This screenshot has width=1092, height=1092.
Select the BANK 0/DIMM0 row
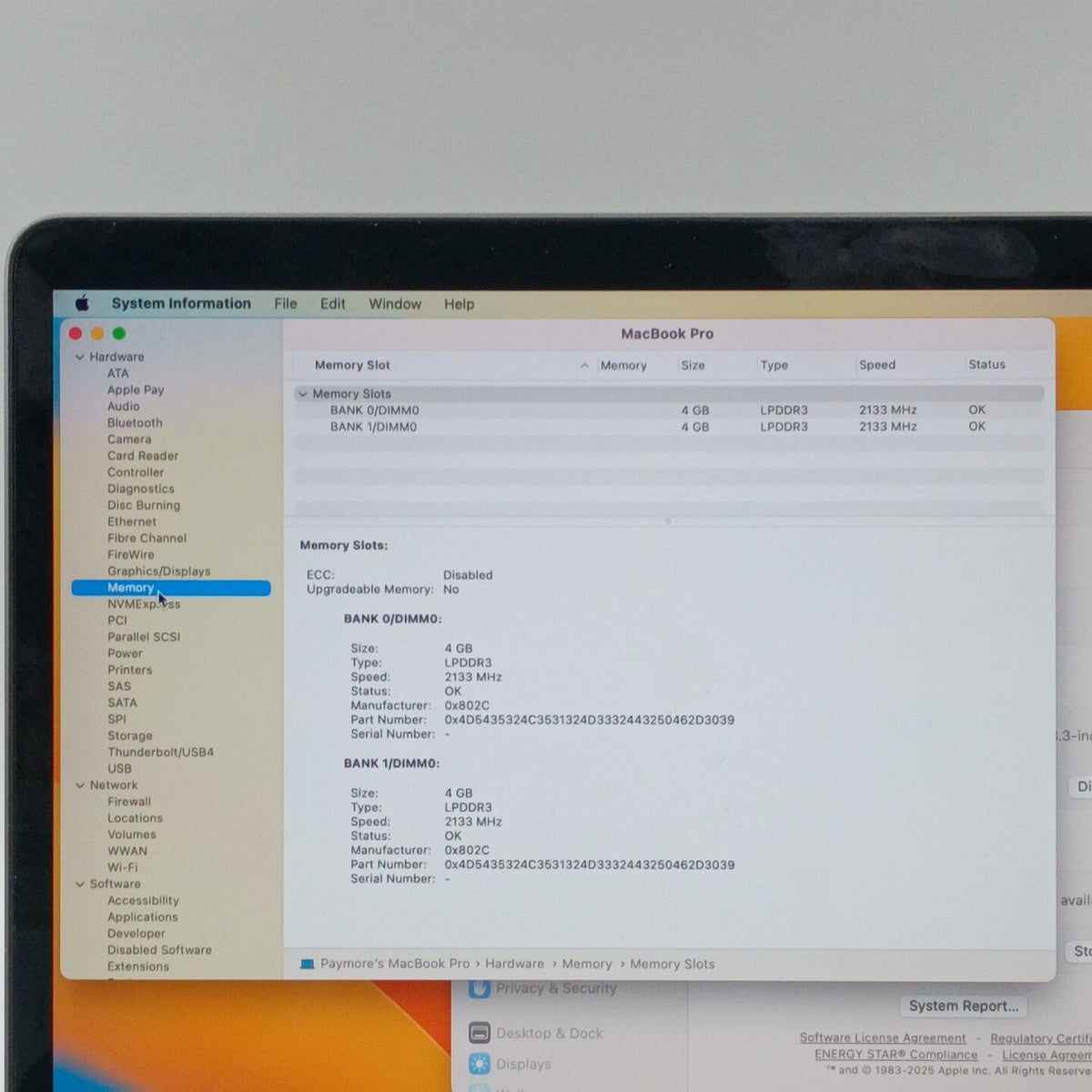click(669, 410)
